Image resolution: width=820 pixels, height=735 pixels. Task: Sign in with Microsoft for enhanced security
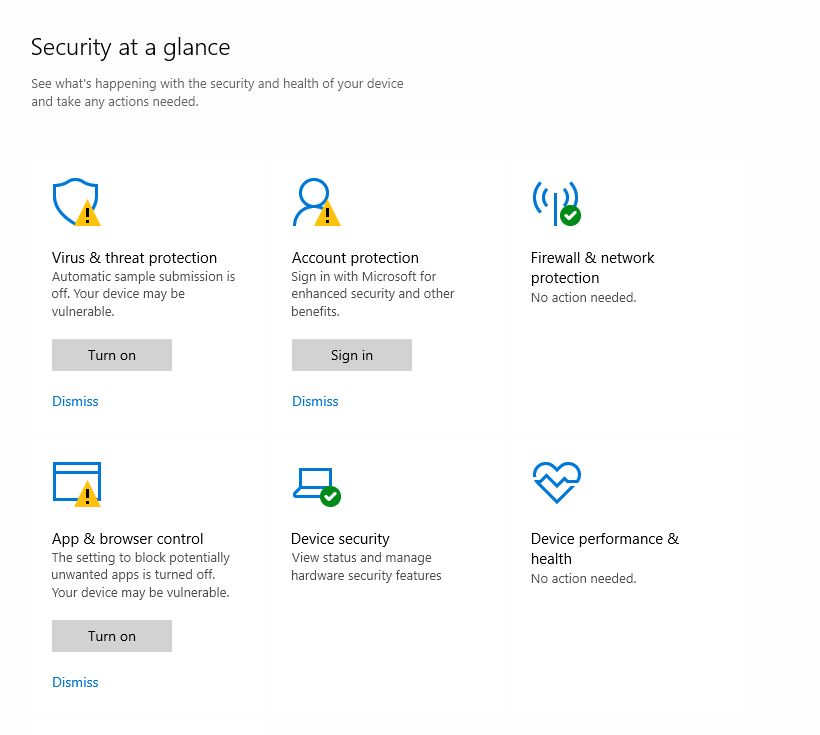[351, 355]
